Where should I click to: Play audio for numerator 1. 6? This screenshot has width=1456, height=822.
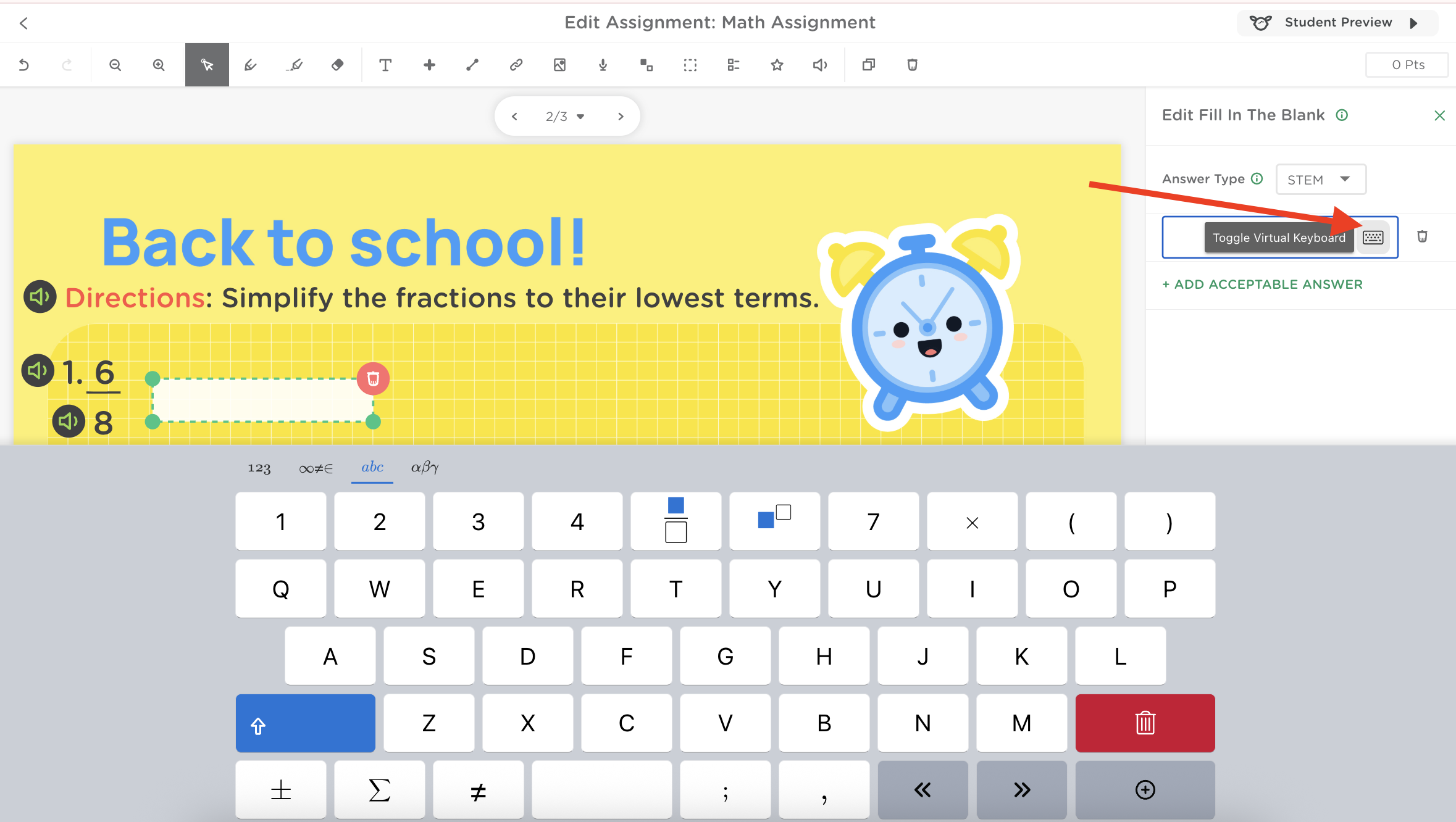coord(38,370)
